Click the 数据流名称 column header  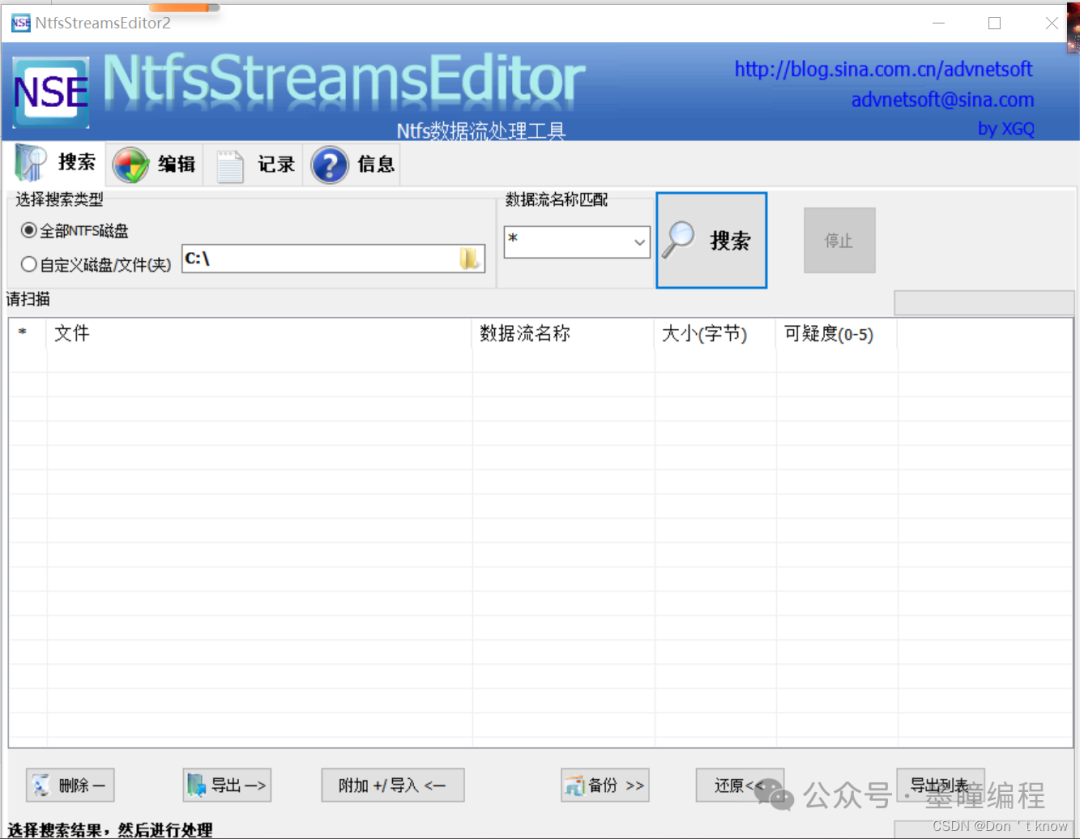563,333
